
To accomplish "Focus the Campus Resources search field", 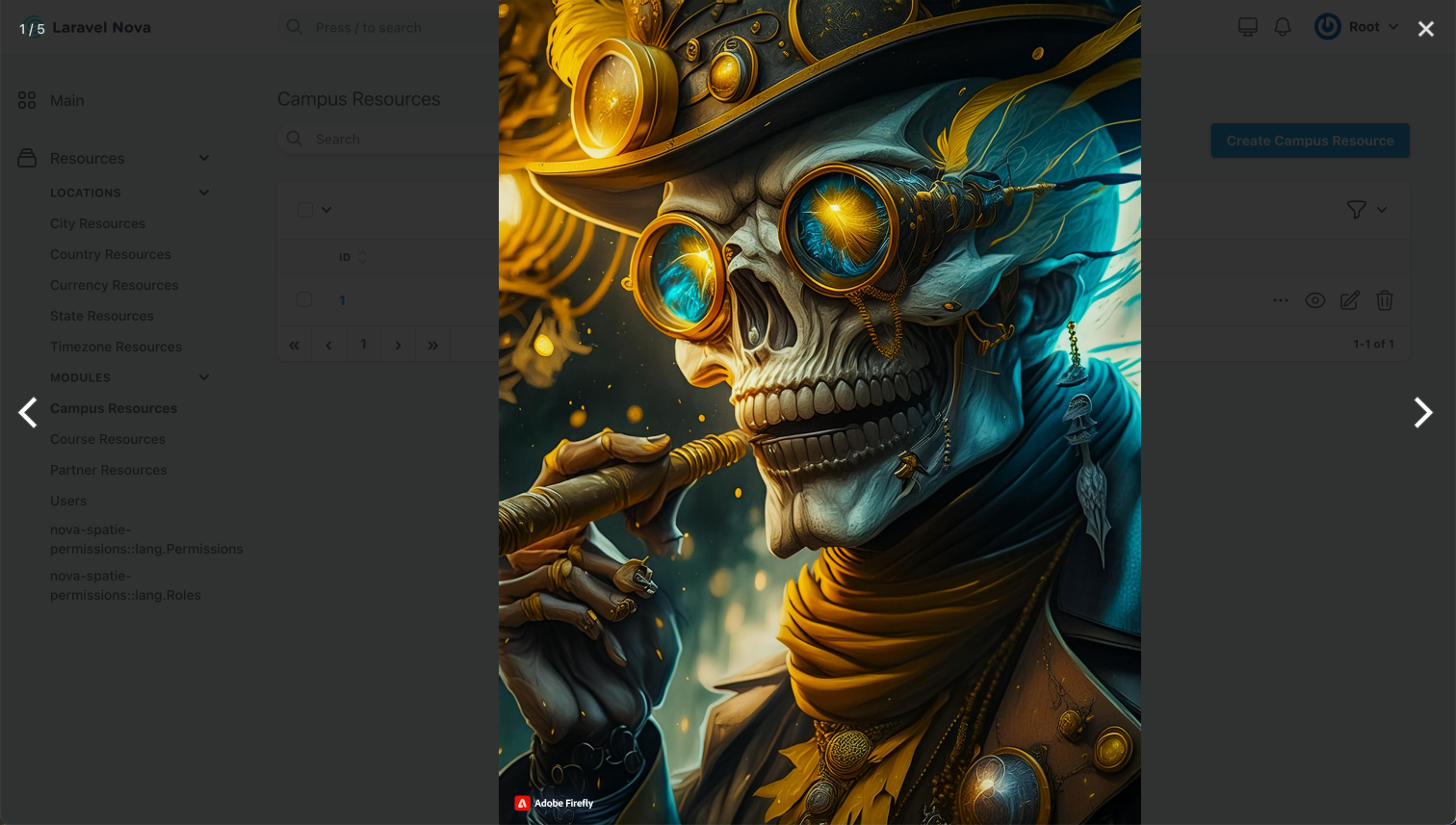I will 388,139.
